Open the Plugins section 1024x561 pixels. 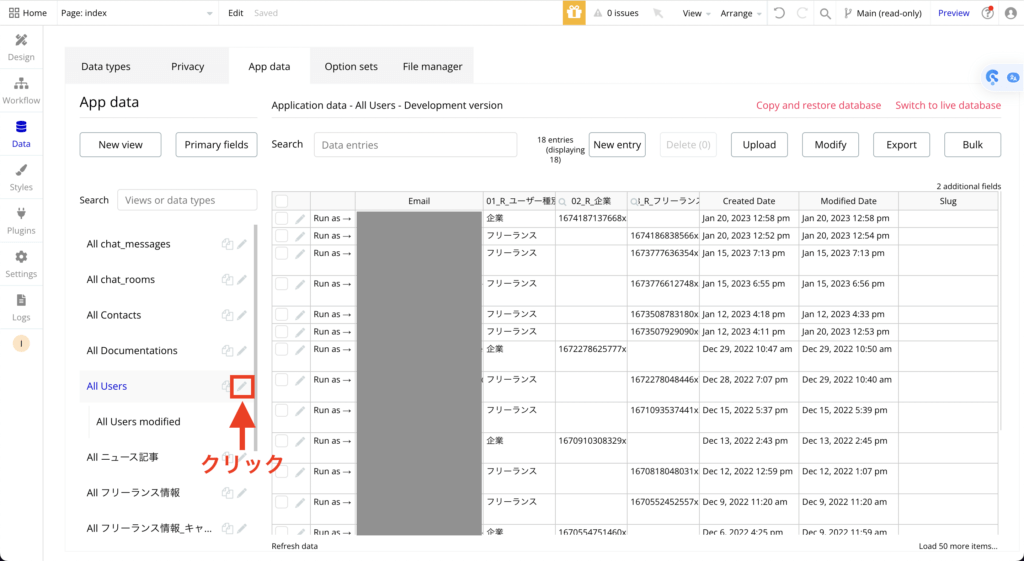pyautogui.click(x=21, y=221)
